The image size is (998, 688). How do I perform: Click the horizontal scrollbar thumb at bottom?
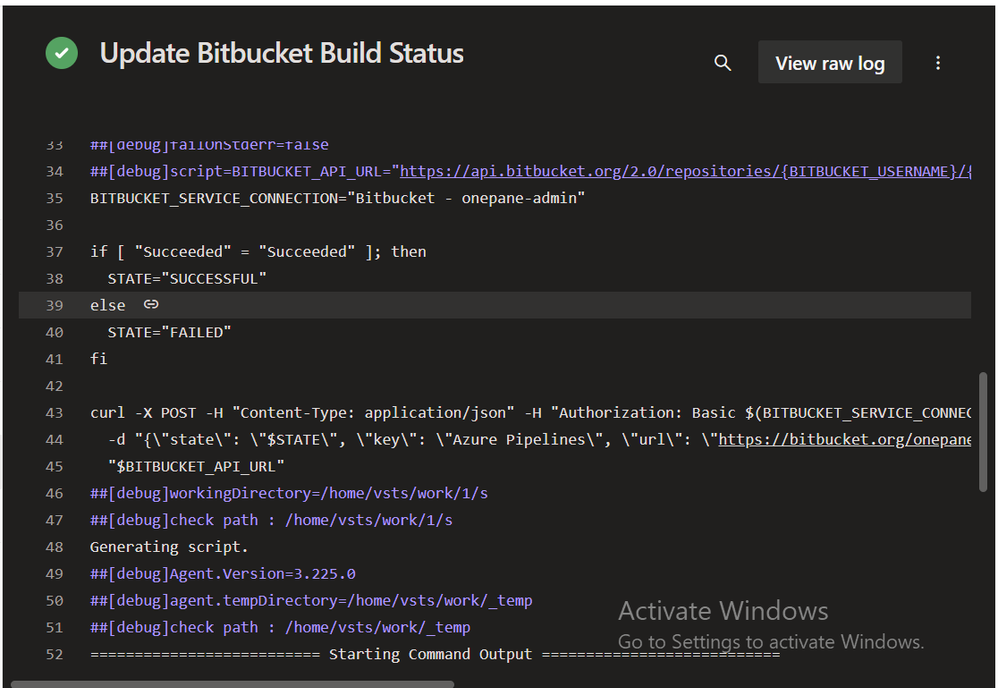[232, 684]
